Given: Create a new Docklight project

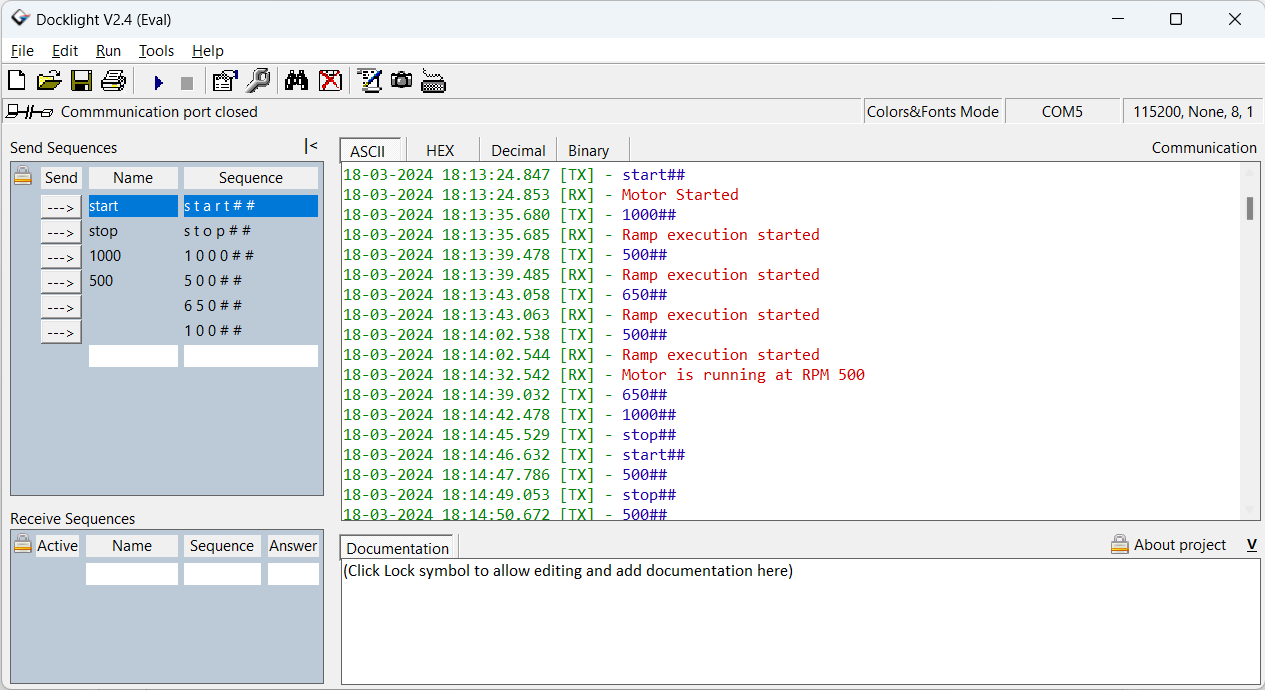Looking at the screenshot, I should pyautogui.click(x=16, y=80).
